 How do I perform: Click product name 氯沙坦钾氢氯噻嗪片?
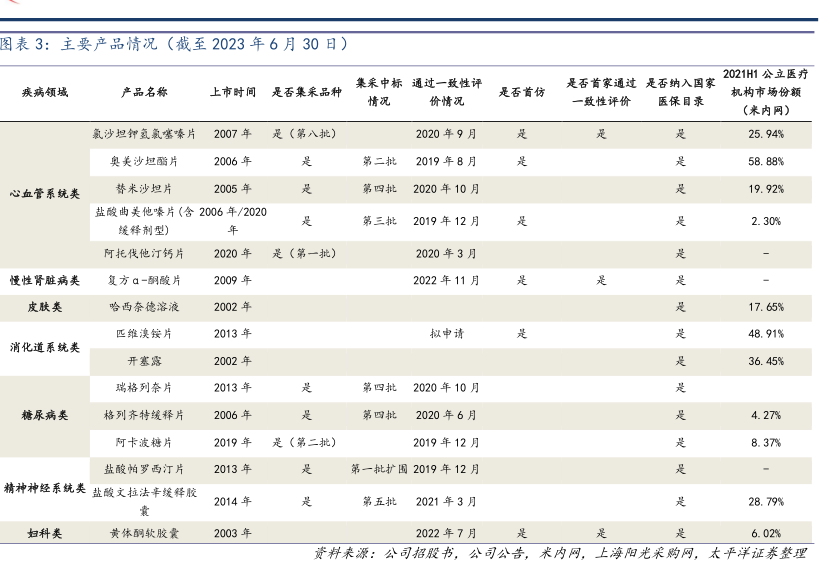coord(144,134)
